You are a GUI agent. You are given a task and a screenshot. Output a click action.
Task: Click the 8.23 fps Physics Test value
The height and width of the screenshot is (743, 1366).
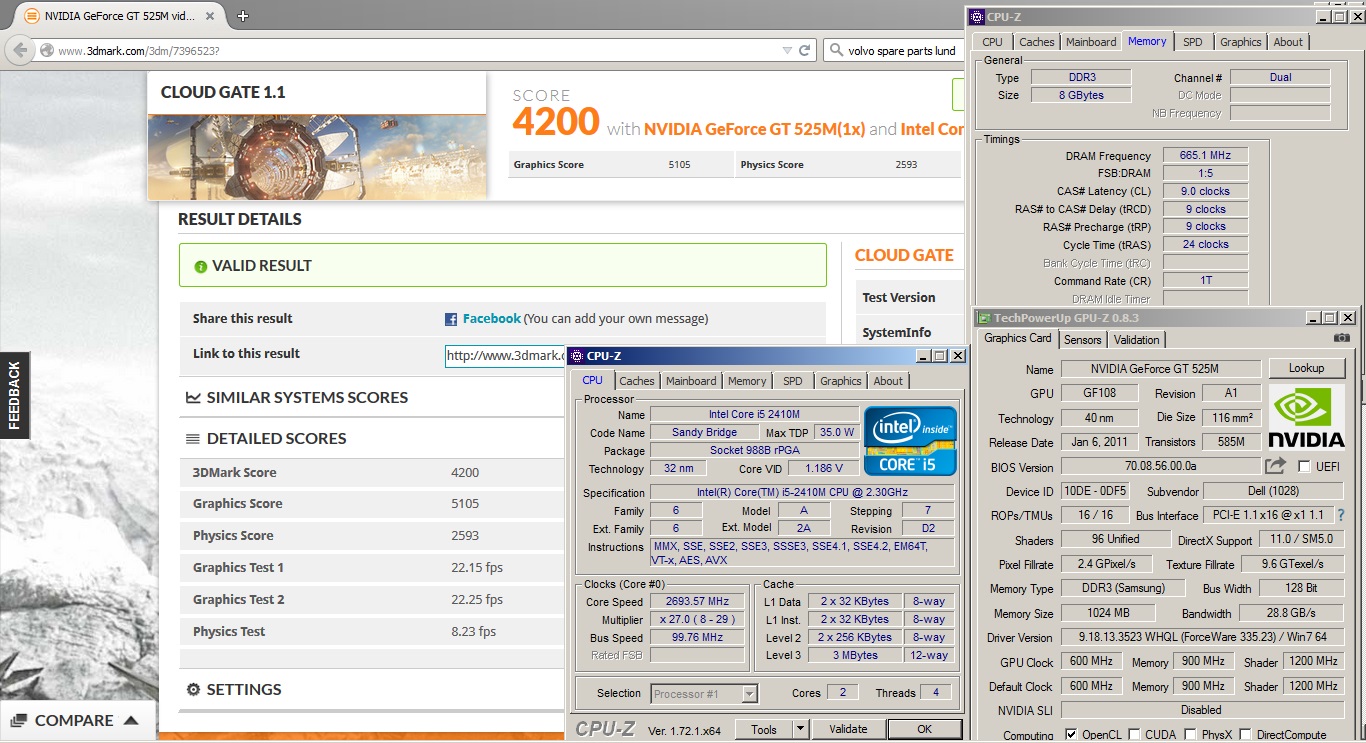[x=473, y=632]
